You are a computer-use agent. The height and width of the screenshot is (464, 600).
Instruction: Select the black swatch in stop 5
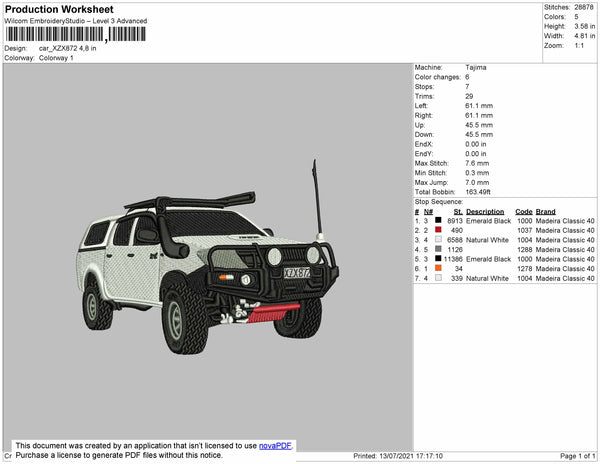pos(438,259)
